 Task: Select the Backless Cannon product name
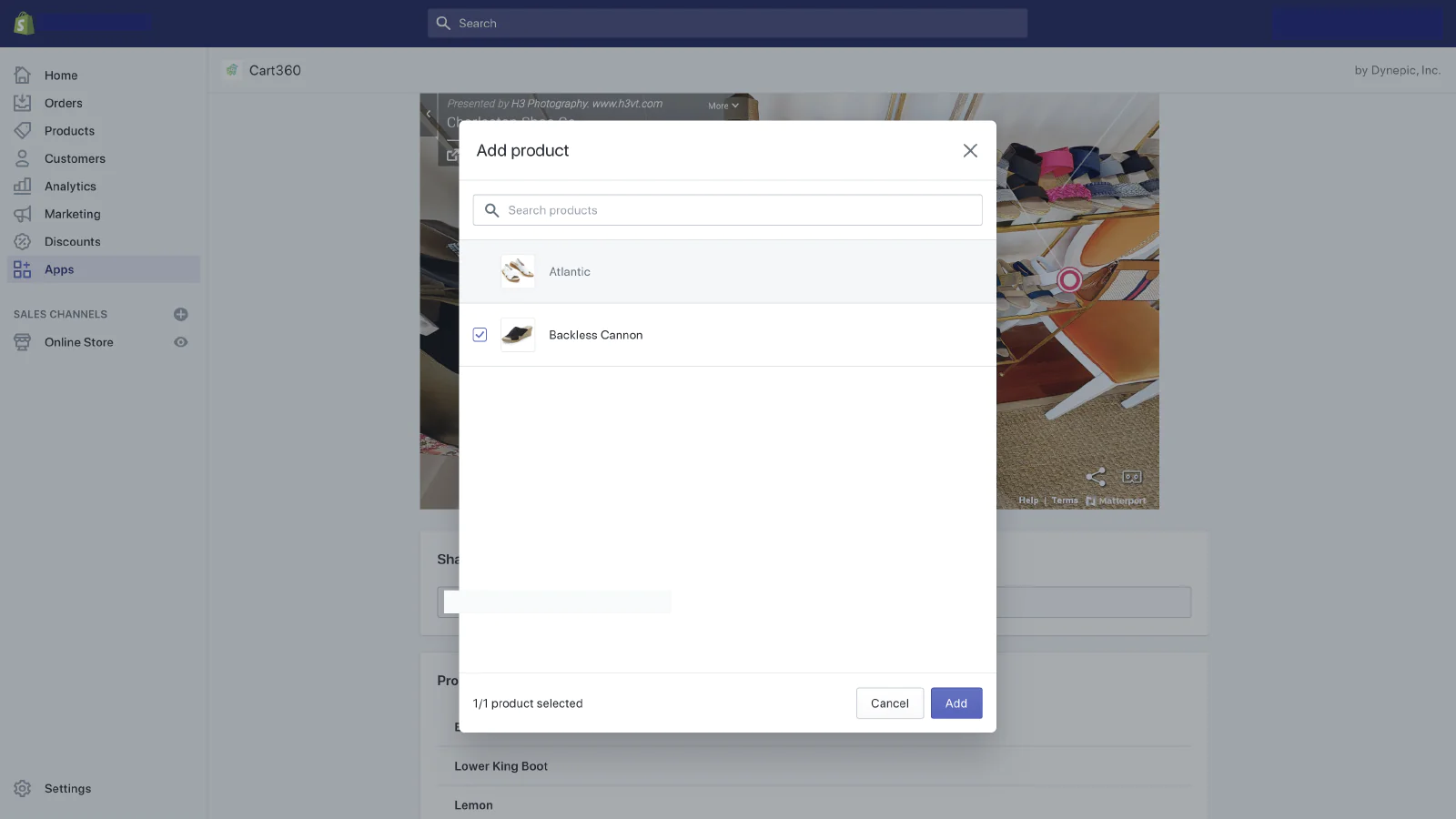coord(596,335)
